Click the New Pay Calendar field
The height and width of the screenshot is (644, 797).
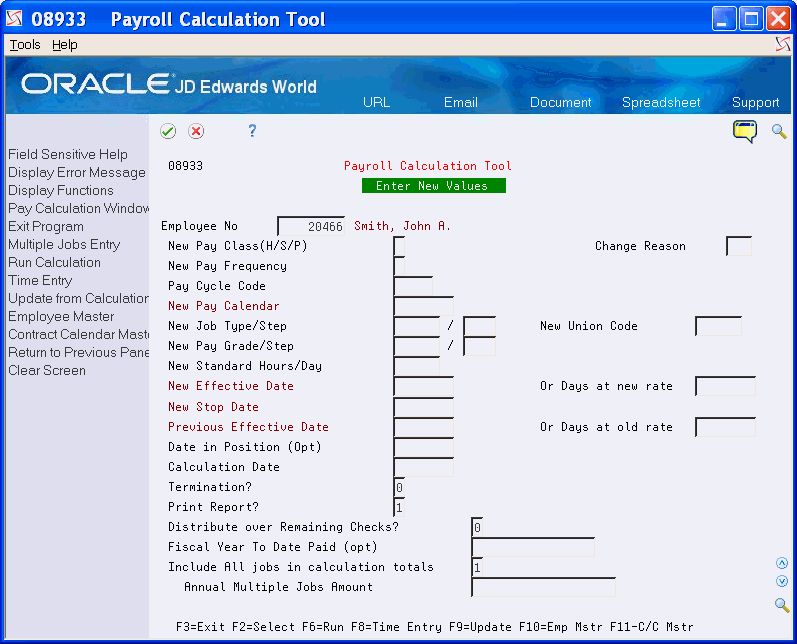[x=423, y=306]
